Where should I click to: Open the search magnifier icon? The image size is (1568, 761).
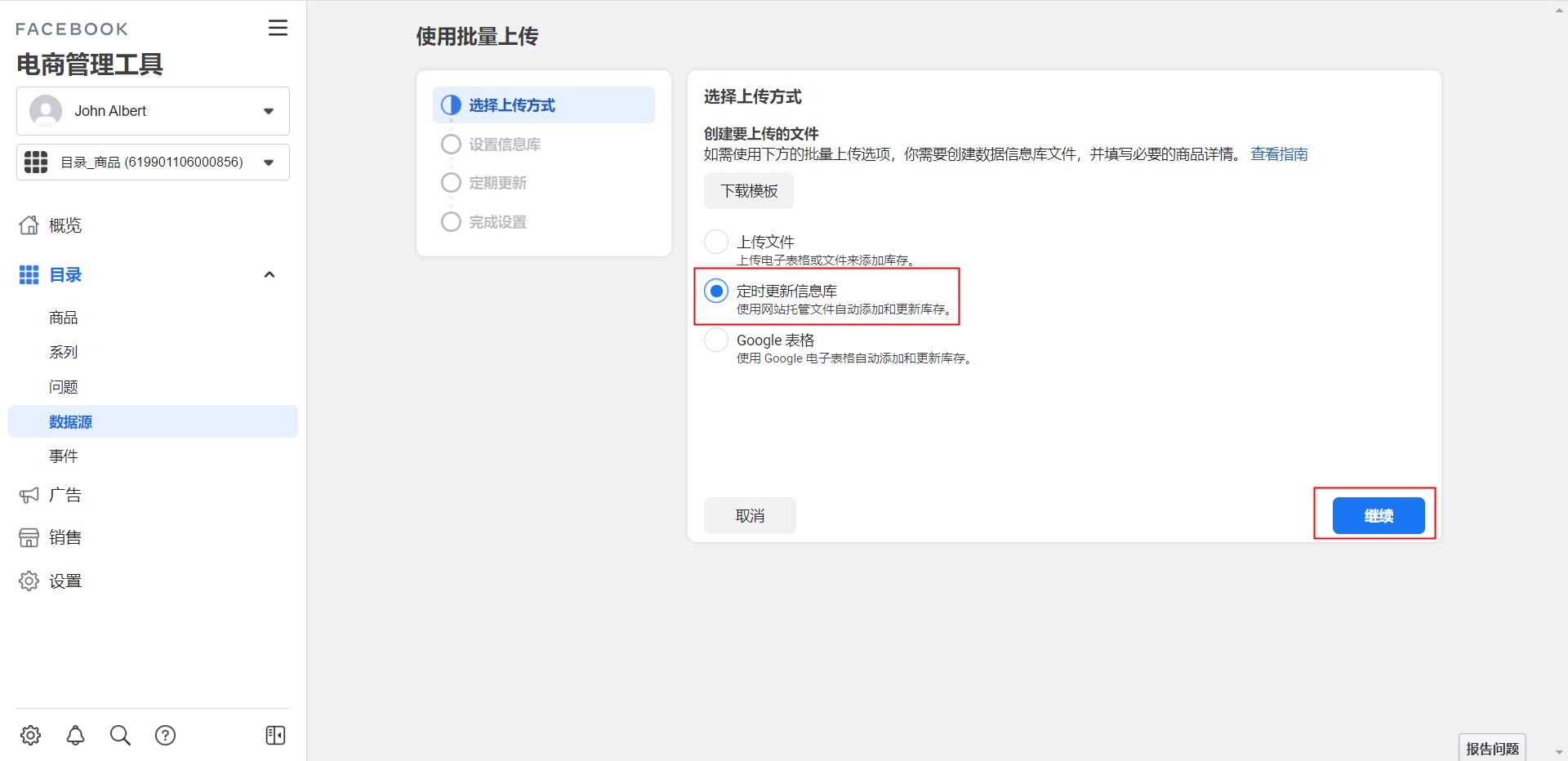tap(120, 735)
